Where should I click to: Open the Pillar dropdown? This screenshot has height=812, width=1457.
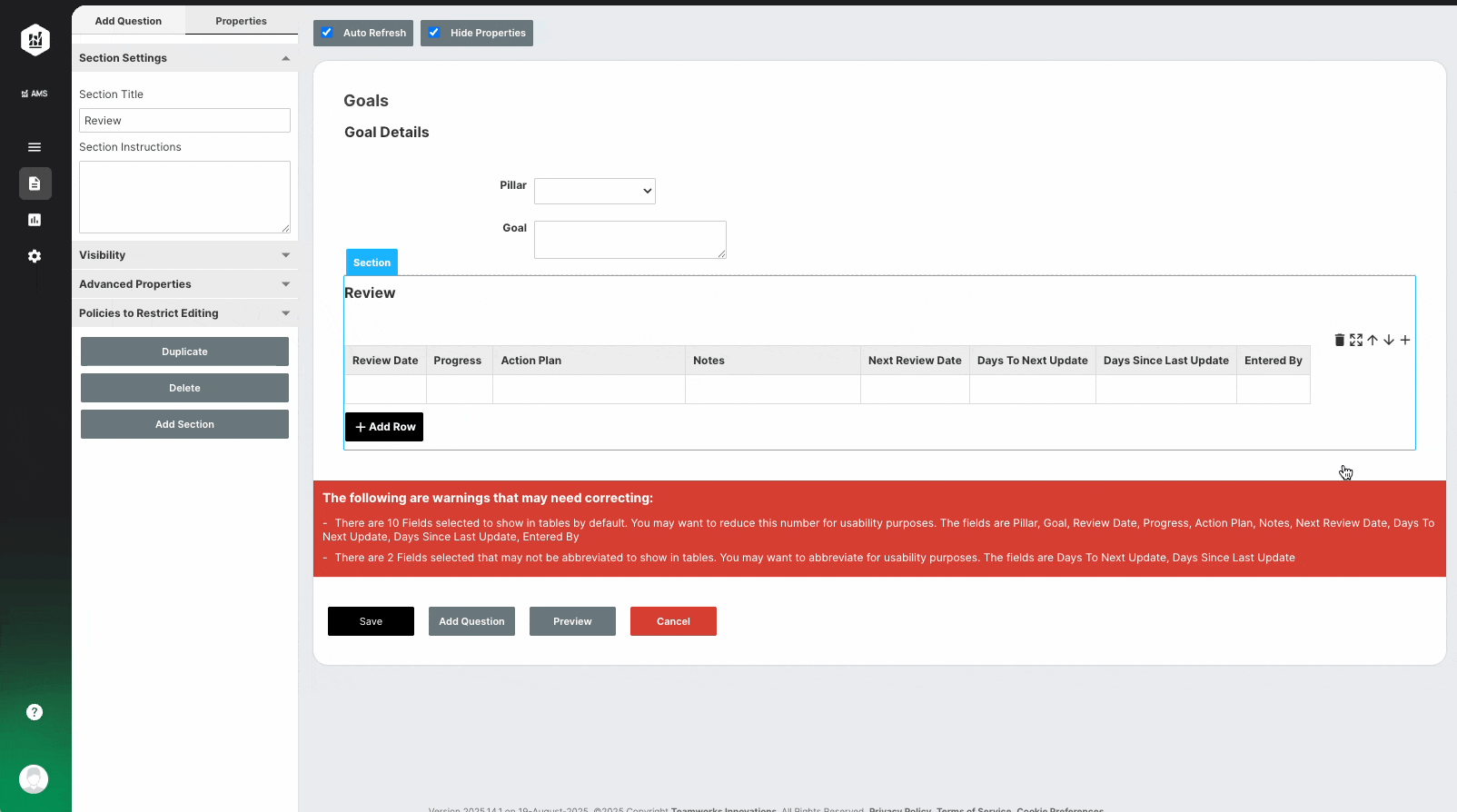(595, 191)
